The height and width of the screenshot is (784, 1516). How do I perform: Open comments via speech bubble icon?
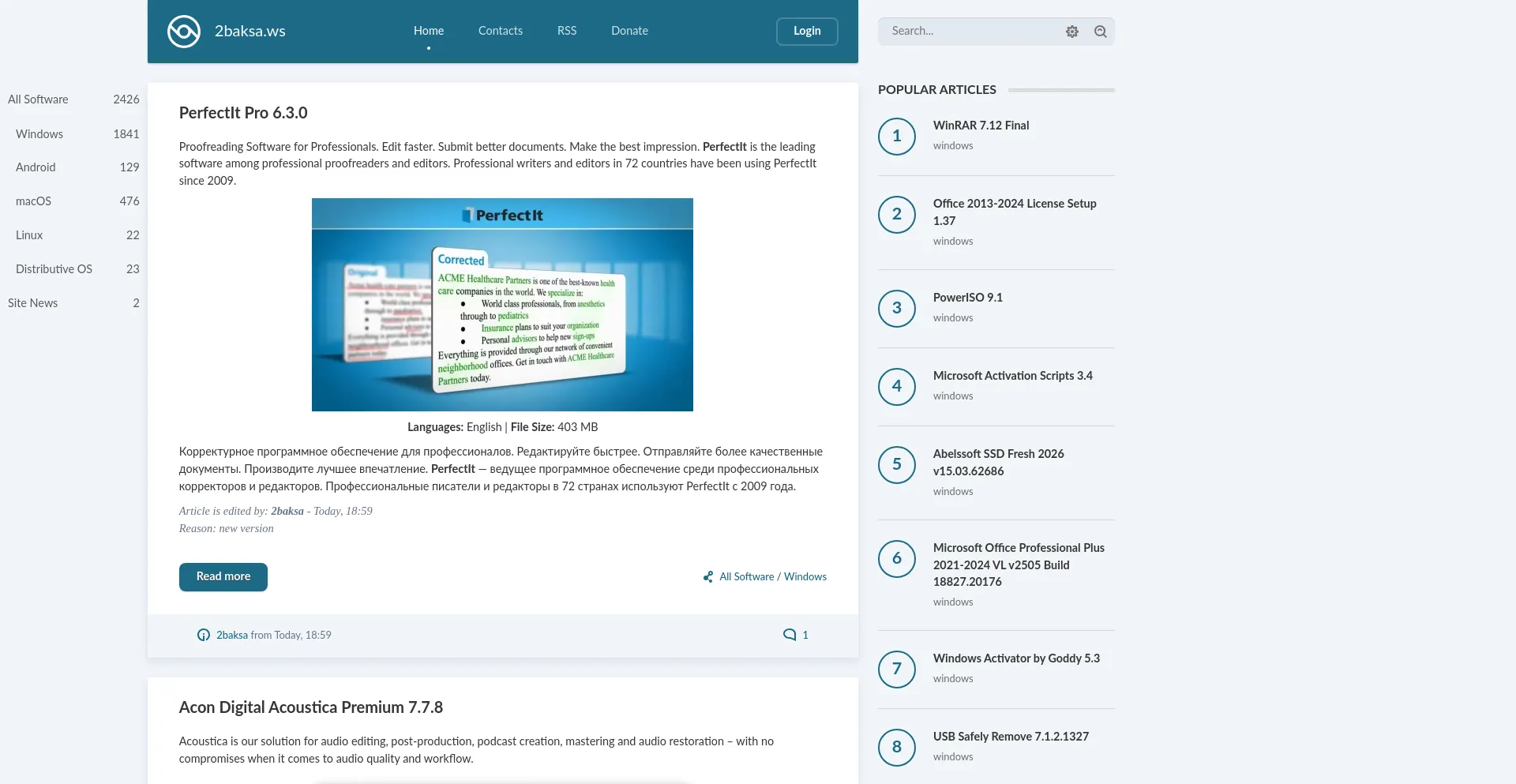[x=789, y=635]
